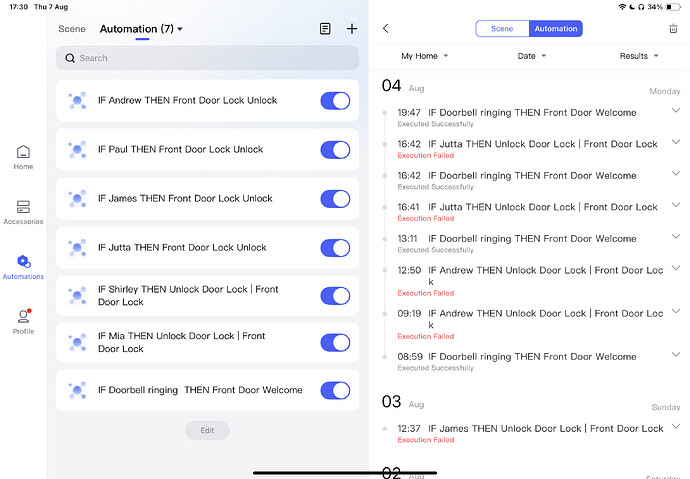Open the Results filter dropdown
The height and width of the screenshot is (479, 690).
(638, 56)
